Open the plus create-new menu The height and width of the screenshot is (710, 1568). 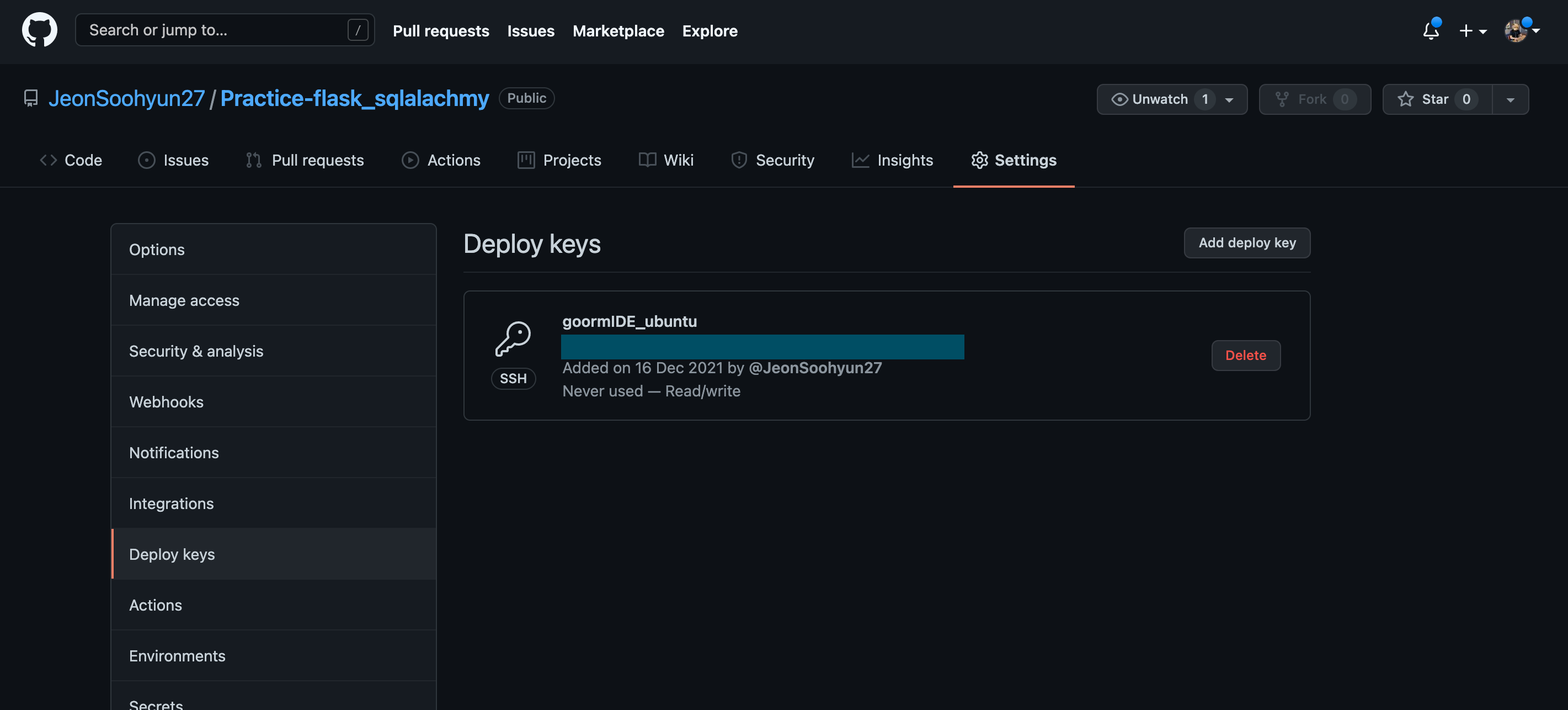click(x=1473, y=31)
